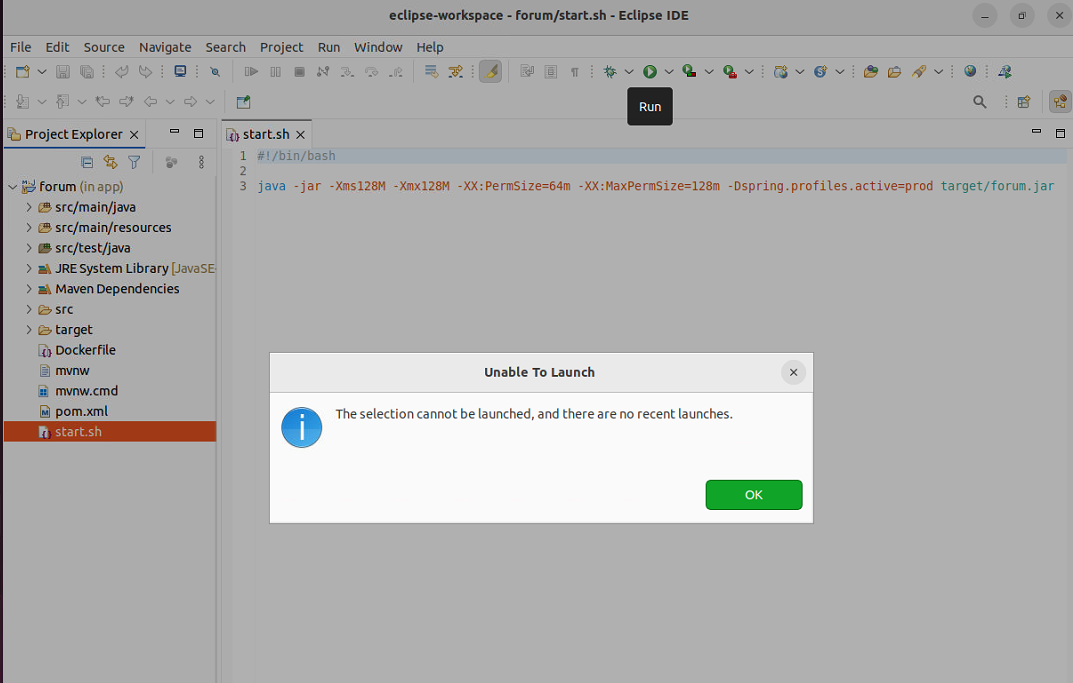Click the Open Task folder icon

(x=894, y=71)
